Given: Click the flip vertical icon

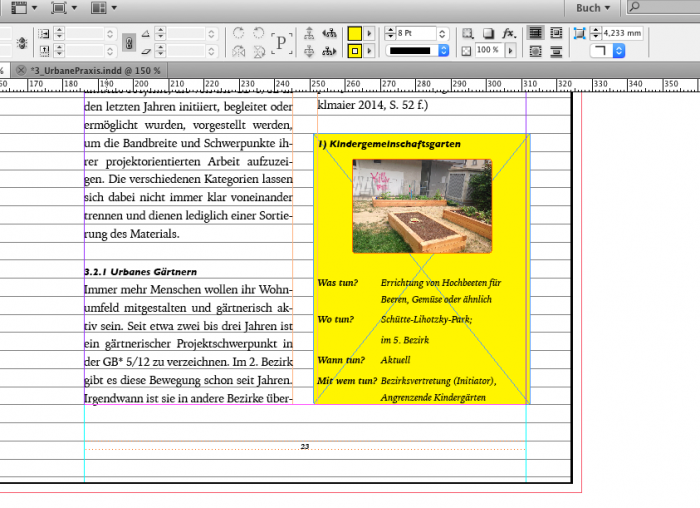Looking at the screenshot, I should tap(258, 51).
